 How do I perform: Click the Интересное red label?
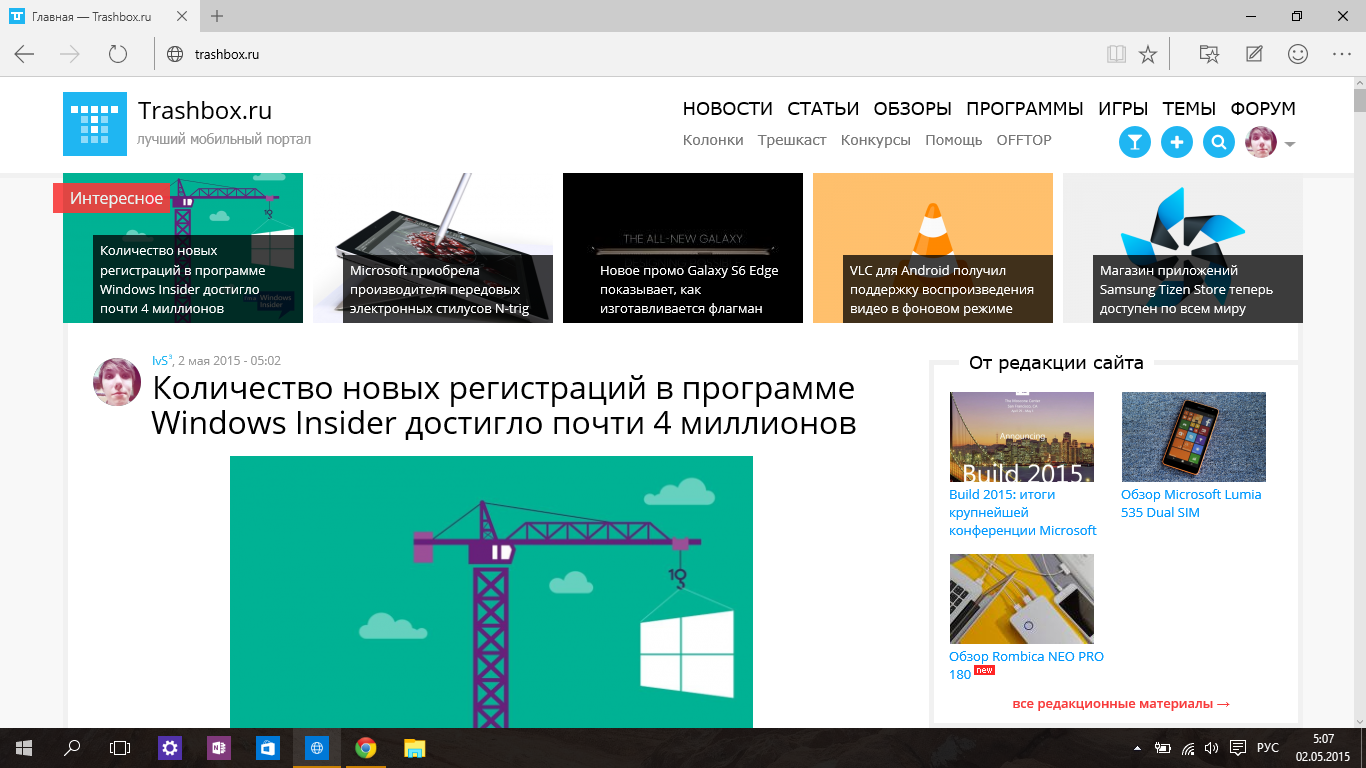tap(113, 198)
